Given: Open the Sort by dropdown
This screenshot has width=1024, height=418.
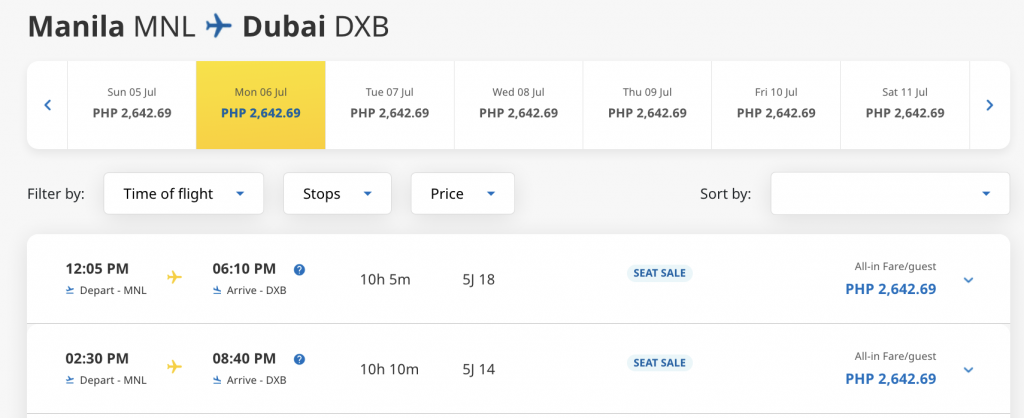Looking at the screenshot, I should (x=890, y=193).
